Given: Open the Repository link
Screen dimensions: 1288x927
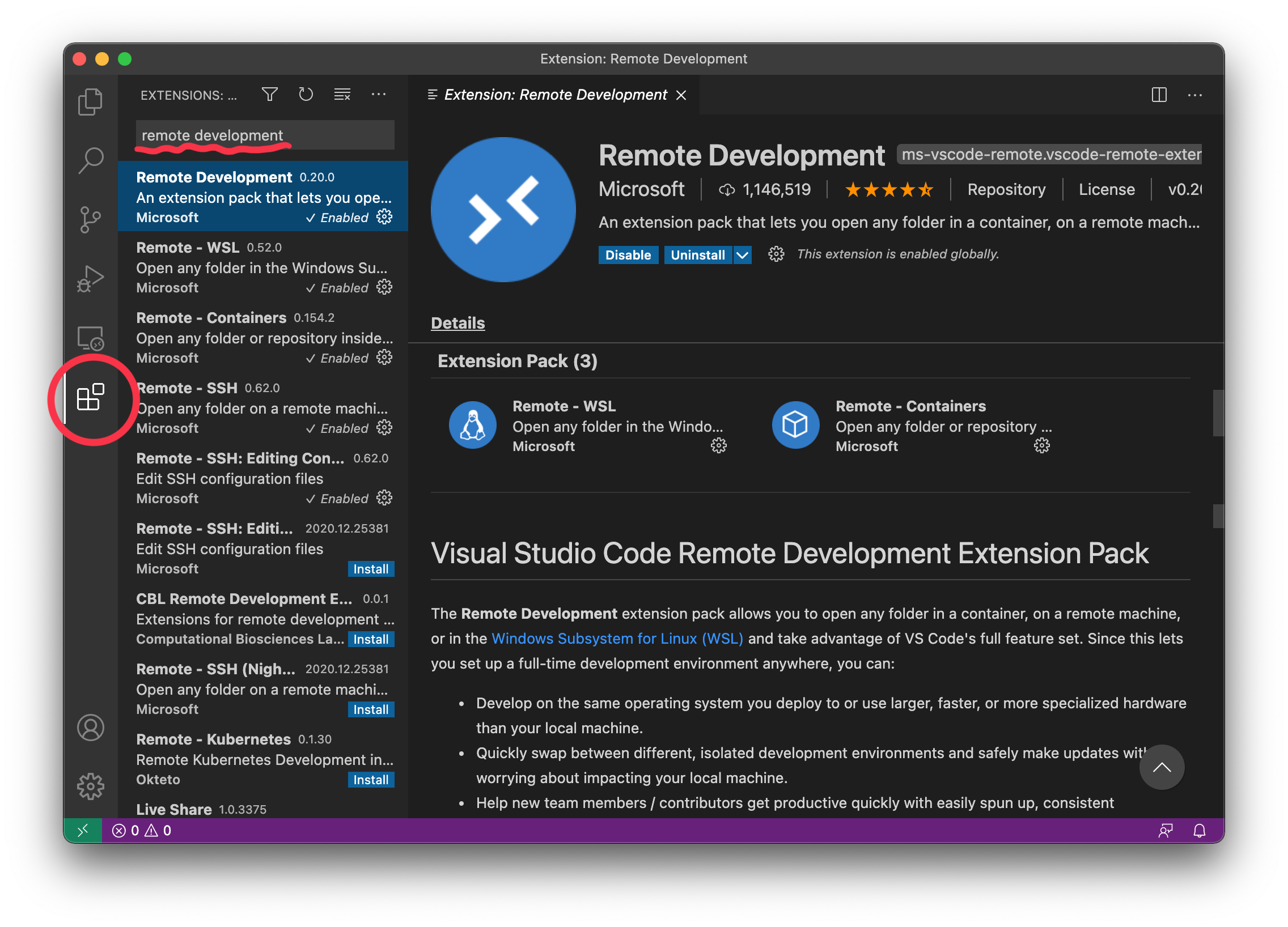Looking at the screenshot, I should [1006, 189].
